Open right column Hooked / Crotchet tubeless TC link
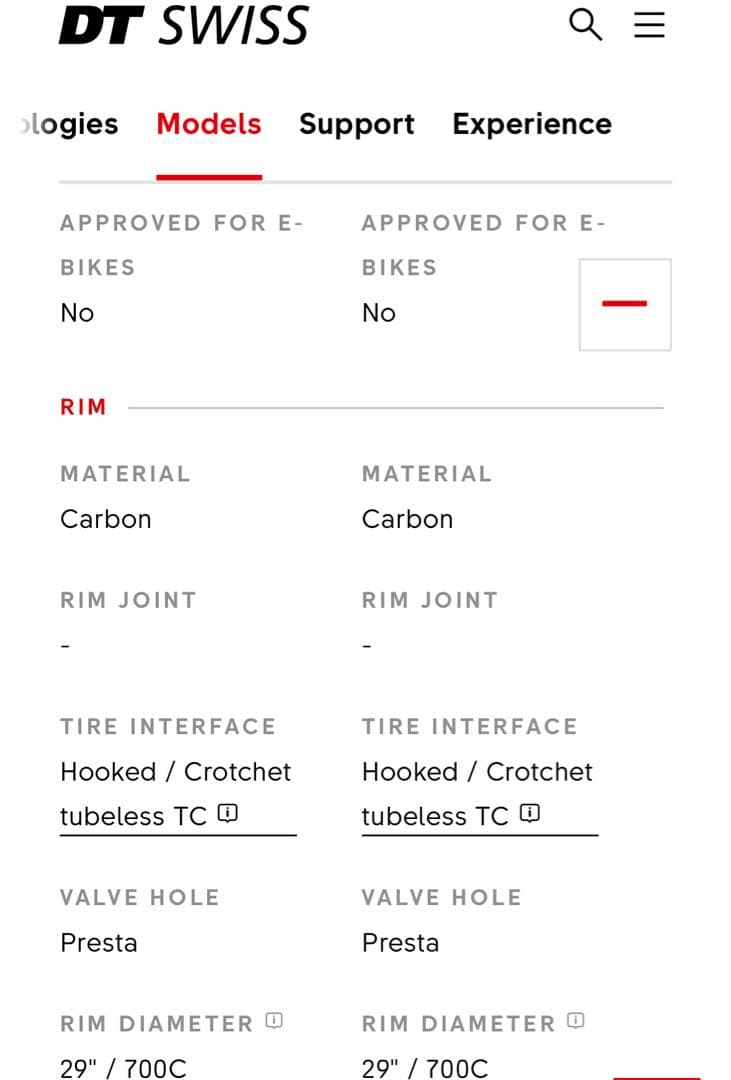731x1080 pixels. click(478, 794)
